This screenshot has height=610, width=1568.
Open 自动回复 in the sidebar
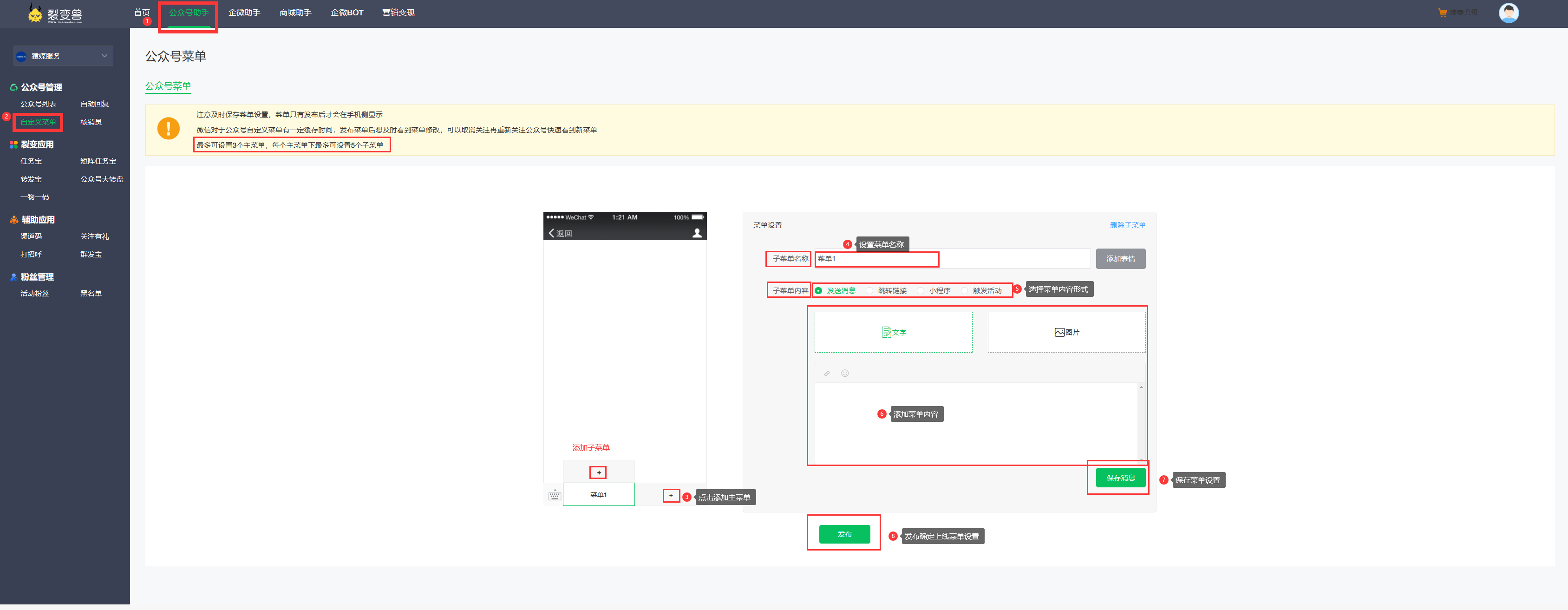[94, 104]
